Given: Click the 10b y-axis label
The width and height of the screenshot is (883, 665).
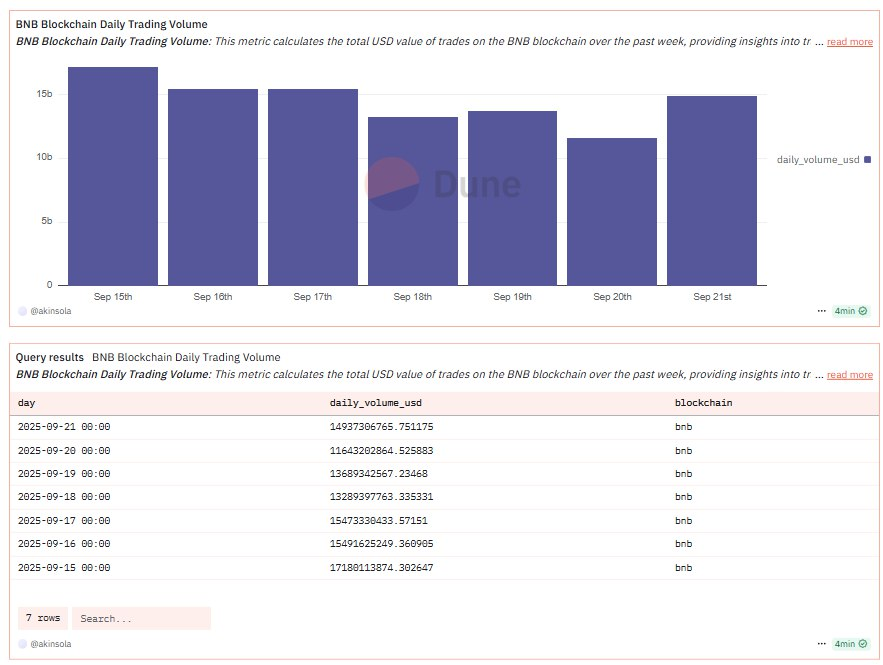Looking at the screenshot, I should [x=44, y=157].
